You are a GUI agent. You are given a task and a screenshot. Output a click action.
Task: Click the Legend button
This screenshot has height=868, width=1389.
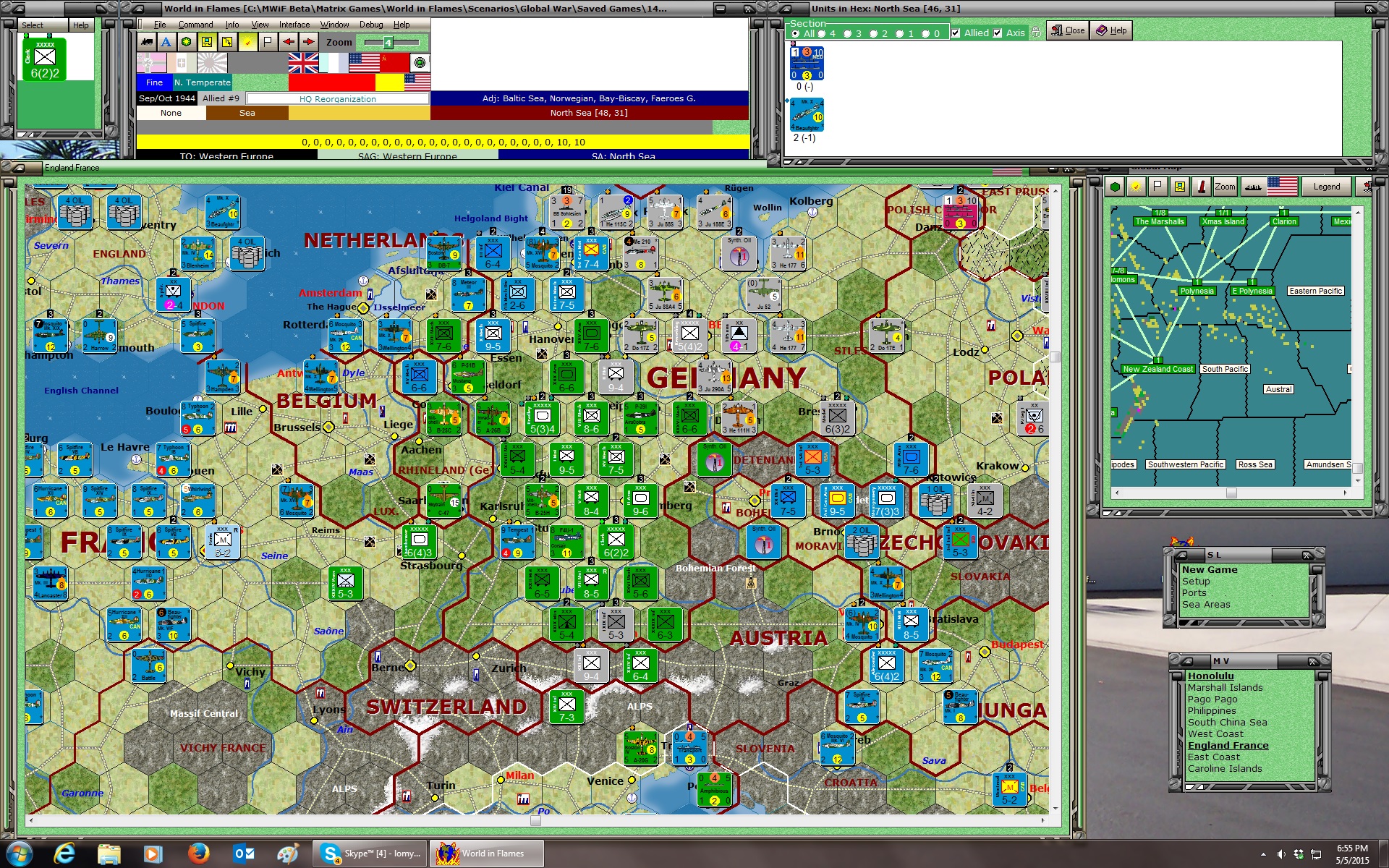coord(1326,187)
